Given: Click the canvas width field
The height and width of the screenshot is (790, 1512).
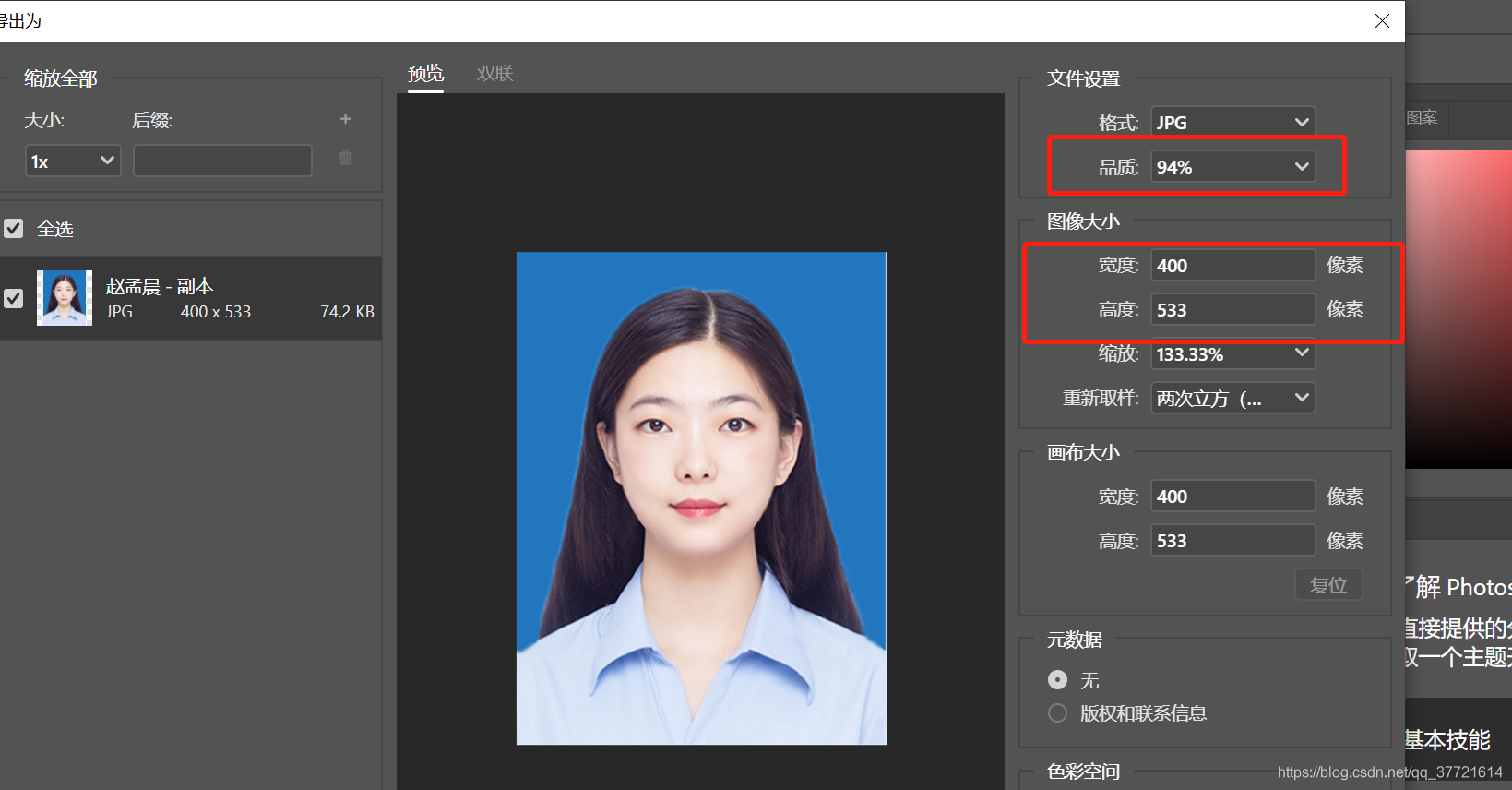Looking at the screenshot, I should pyautogui.click(x=1232, y=497).
